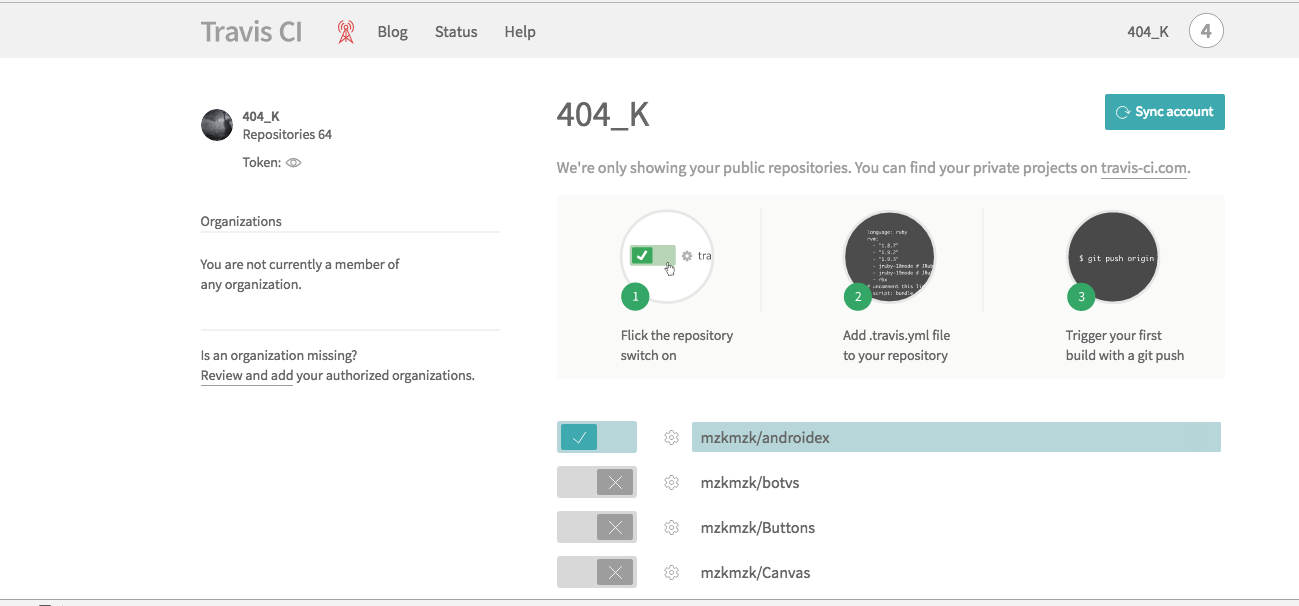Enable the mzkmzk/botvs repository switch
The image size is (1299, 606).
click(596, 483)
